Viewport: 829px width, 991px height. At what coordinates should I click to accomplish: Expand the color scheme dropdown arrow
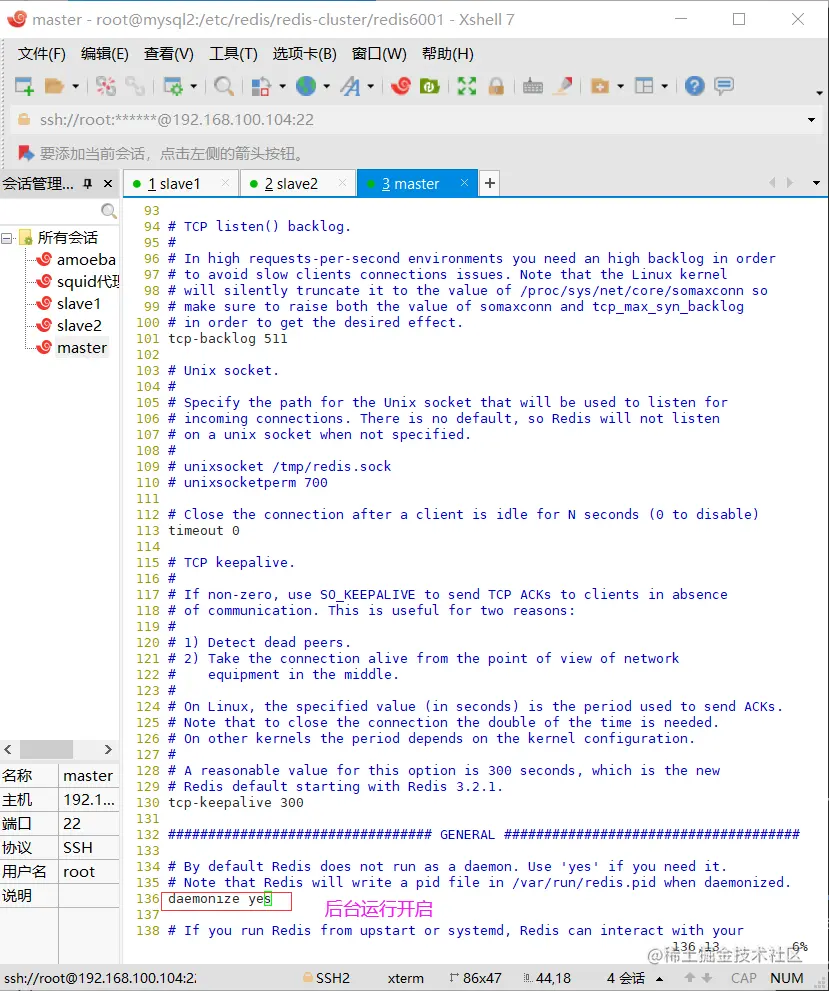coord(282,86)
